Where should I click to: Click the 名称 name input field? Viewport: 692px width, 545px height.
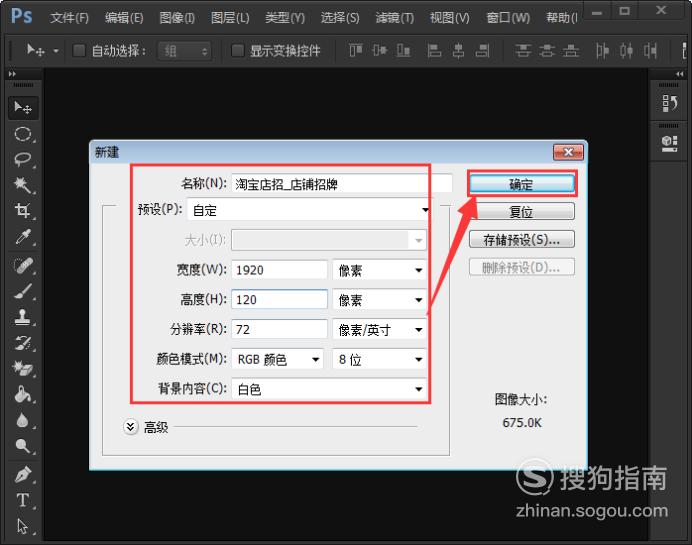342,184
